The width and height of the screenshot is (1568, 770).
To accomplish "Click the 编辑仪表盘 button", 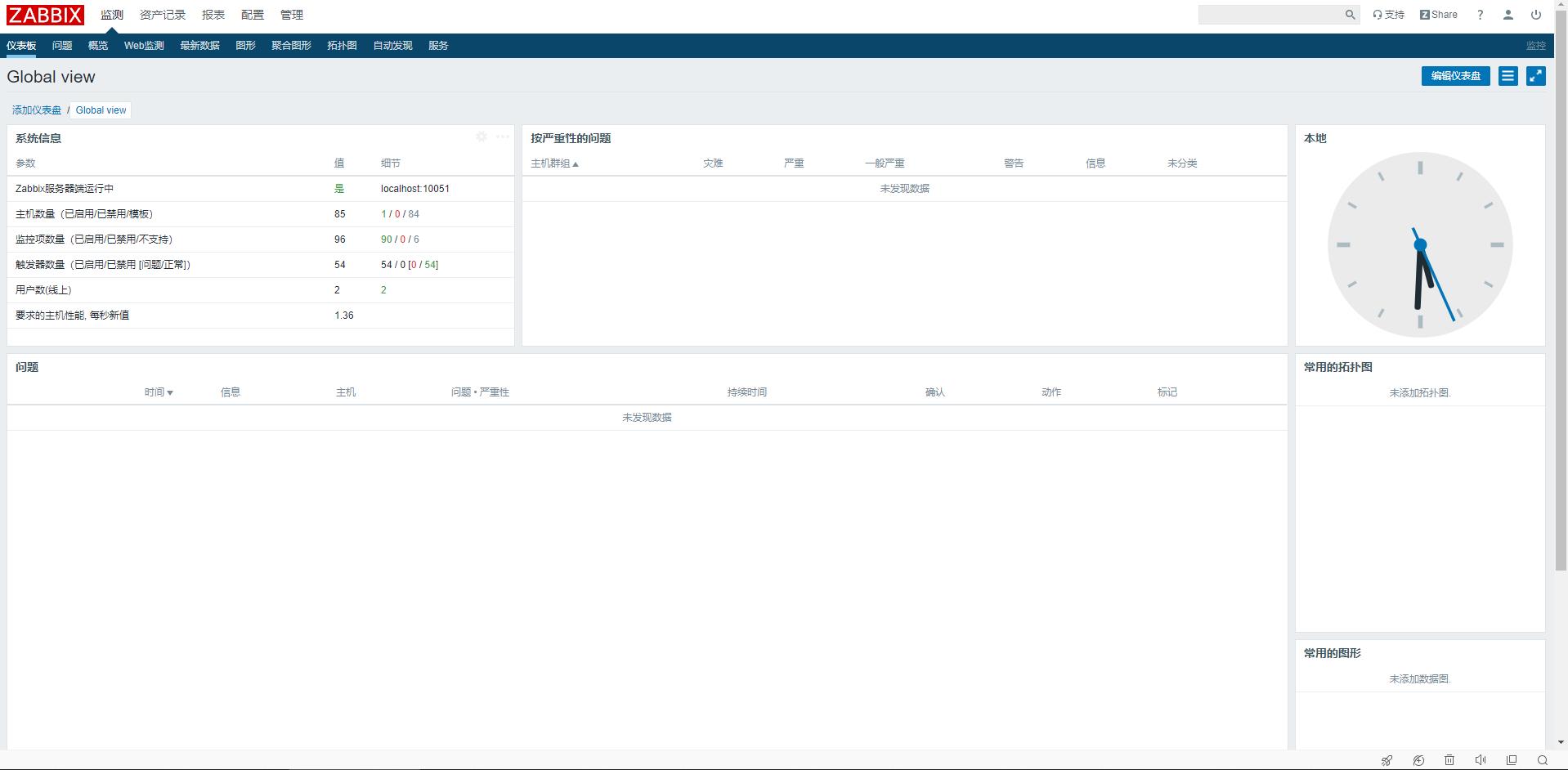I will click(1455, 76).
